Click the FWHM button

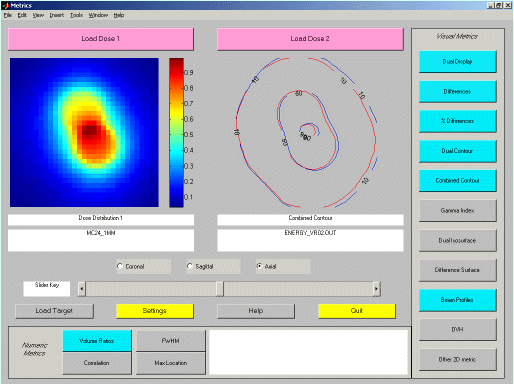[x=171, y=341]
